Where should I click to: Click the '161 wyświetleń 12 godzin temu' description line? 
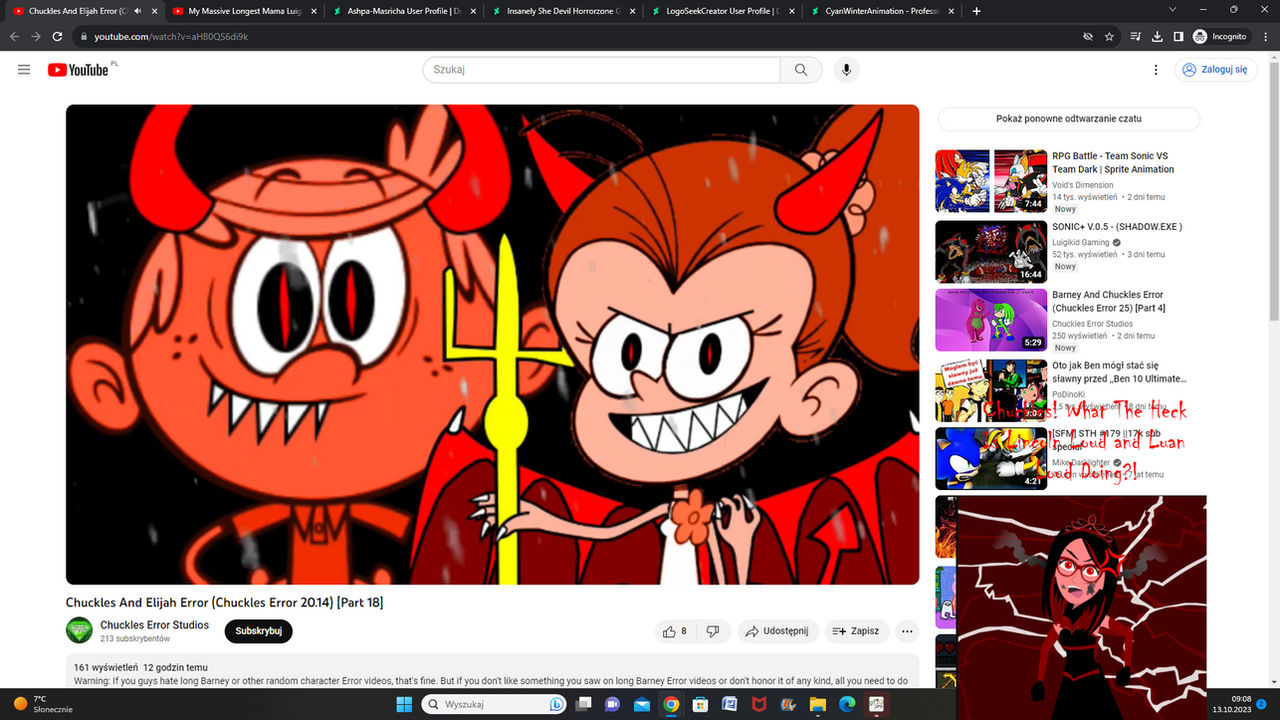[x=141, y=667]
